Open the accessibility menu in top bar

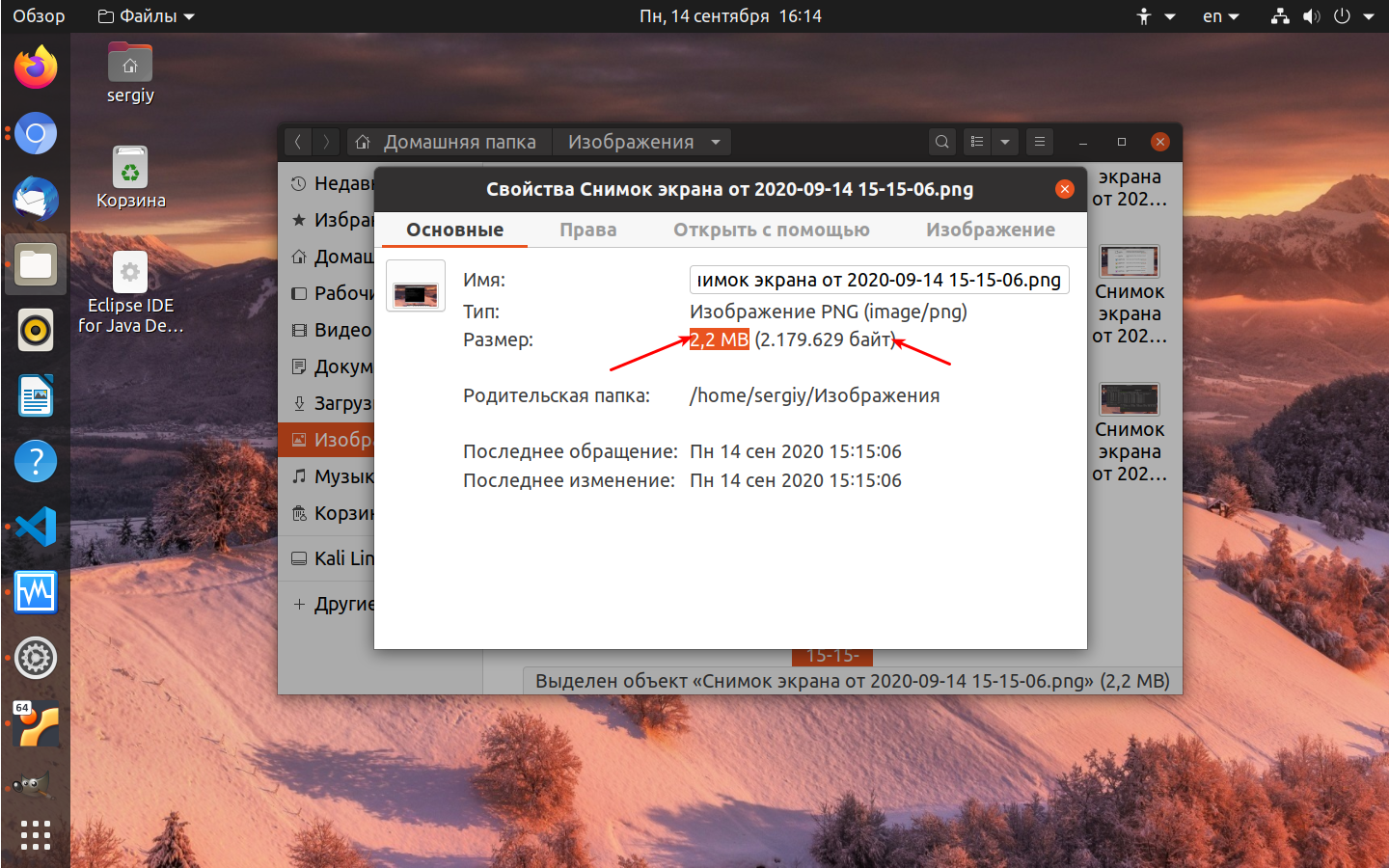[1155, 16]
